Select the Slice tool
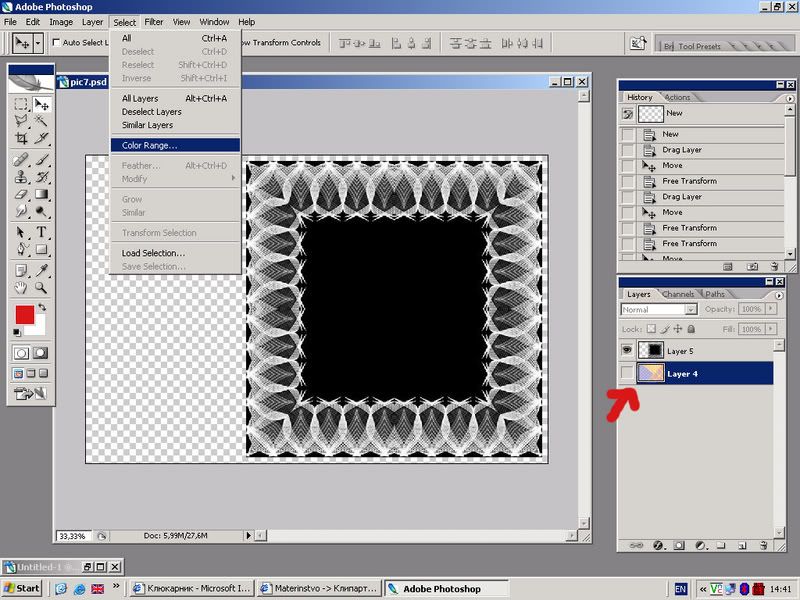 (41, 138)
